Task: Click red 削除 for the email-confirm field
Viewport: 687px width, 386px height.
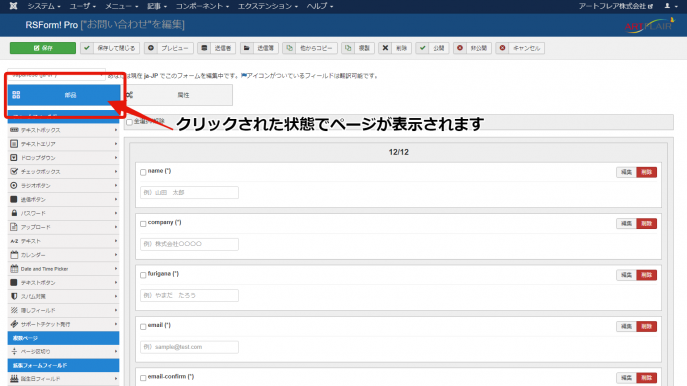Action: pos(647,378)
